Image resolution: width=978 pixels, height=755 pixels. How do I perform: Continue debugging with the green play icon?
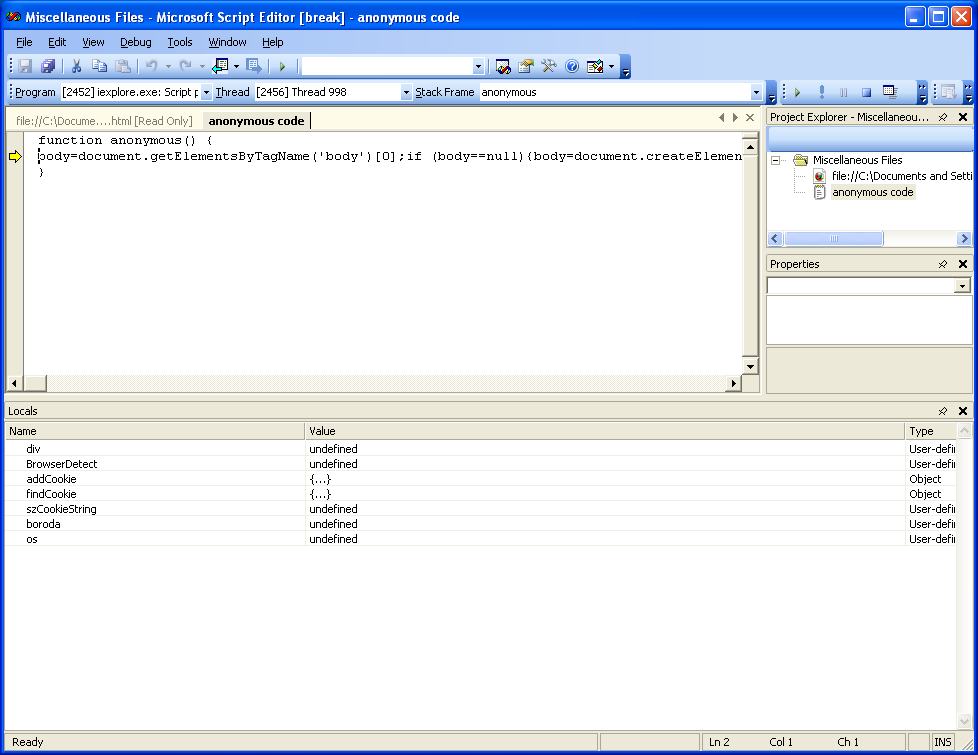(x=797, y=92)
